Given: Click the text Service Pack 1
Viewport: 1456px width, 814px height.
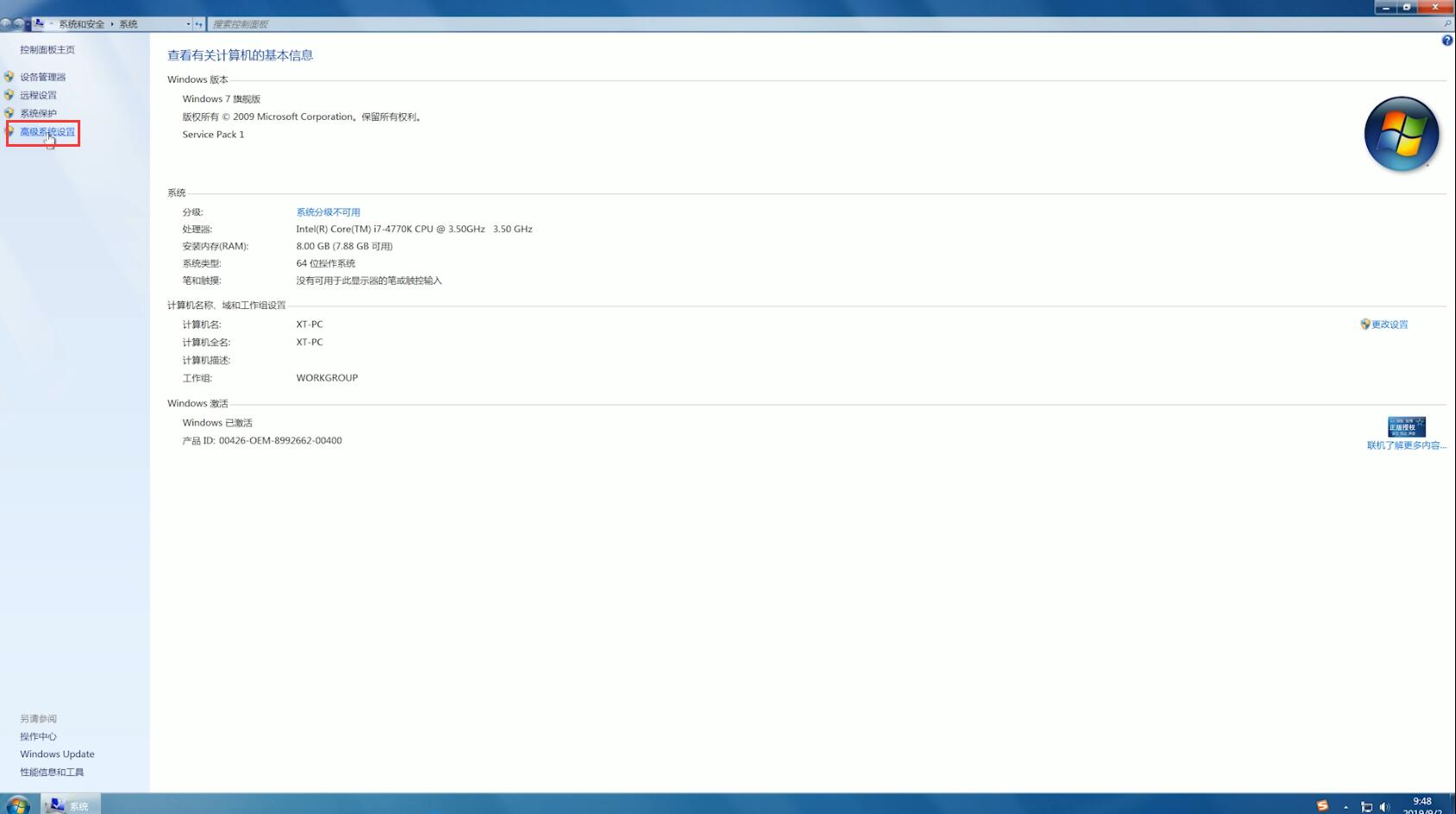Looking at the screenshot, I should point(213,135).
